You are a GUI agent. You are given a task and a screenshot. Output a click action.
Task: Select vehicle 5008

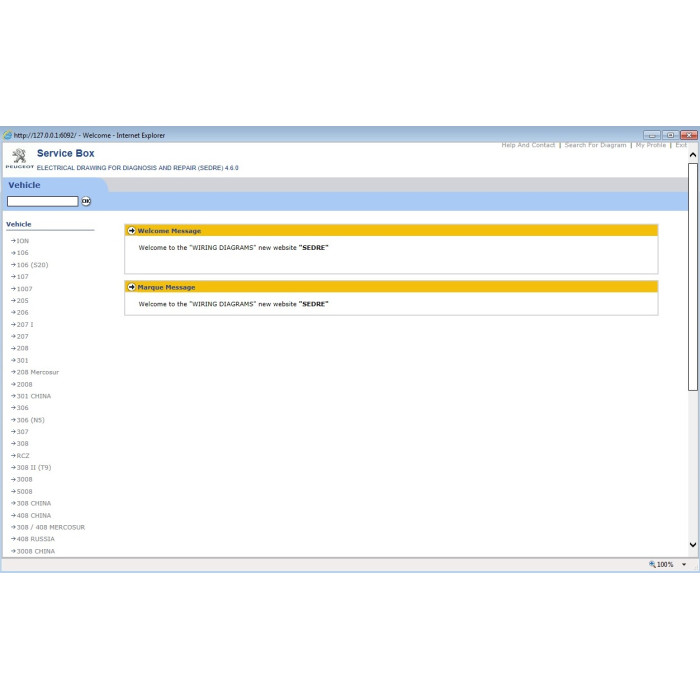tap(25, 492)
